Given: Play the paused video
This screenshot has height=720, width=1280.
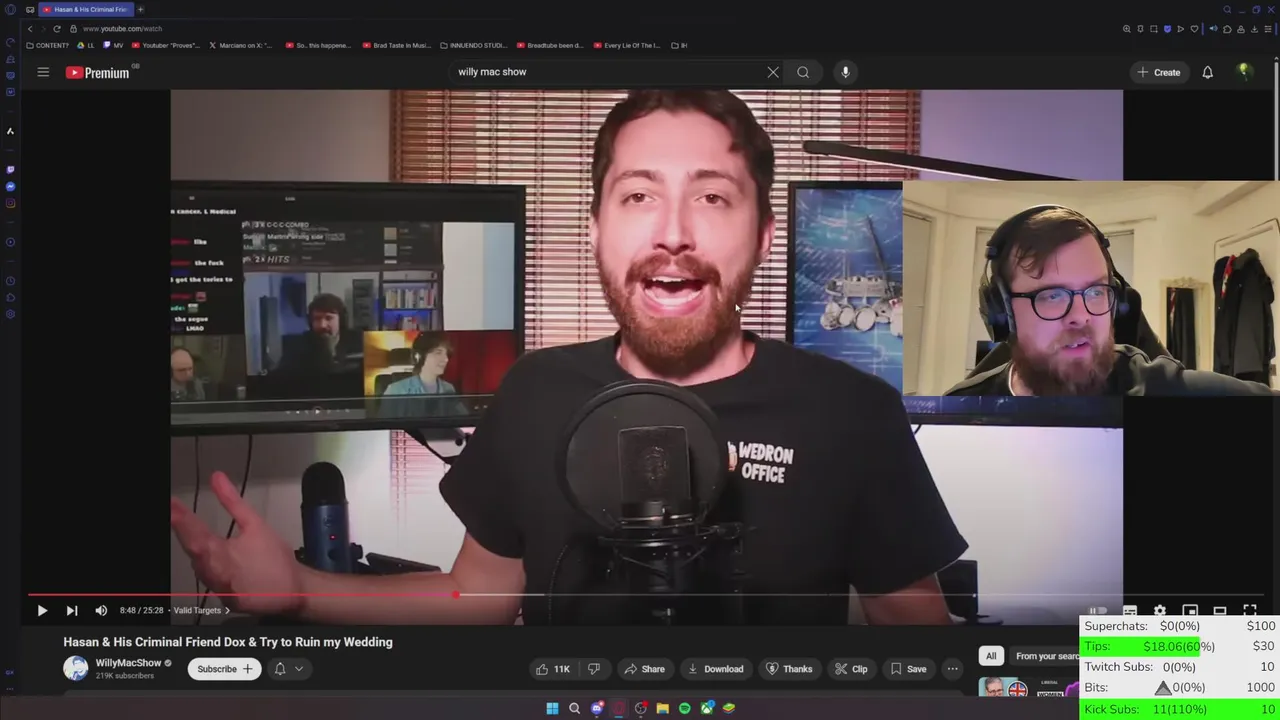Looking at the screenshot, I should click(42, 610).
